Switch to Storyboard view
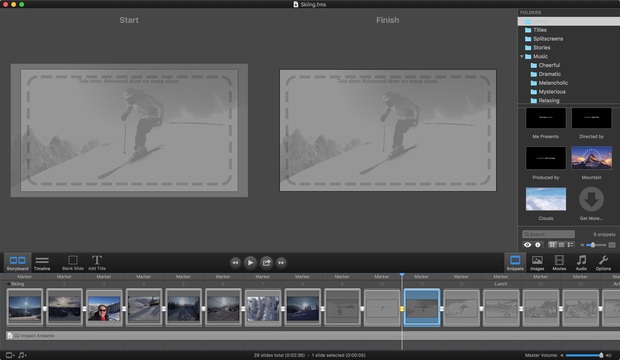 pyautogui.click(x=17, y=263)
